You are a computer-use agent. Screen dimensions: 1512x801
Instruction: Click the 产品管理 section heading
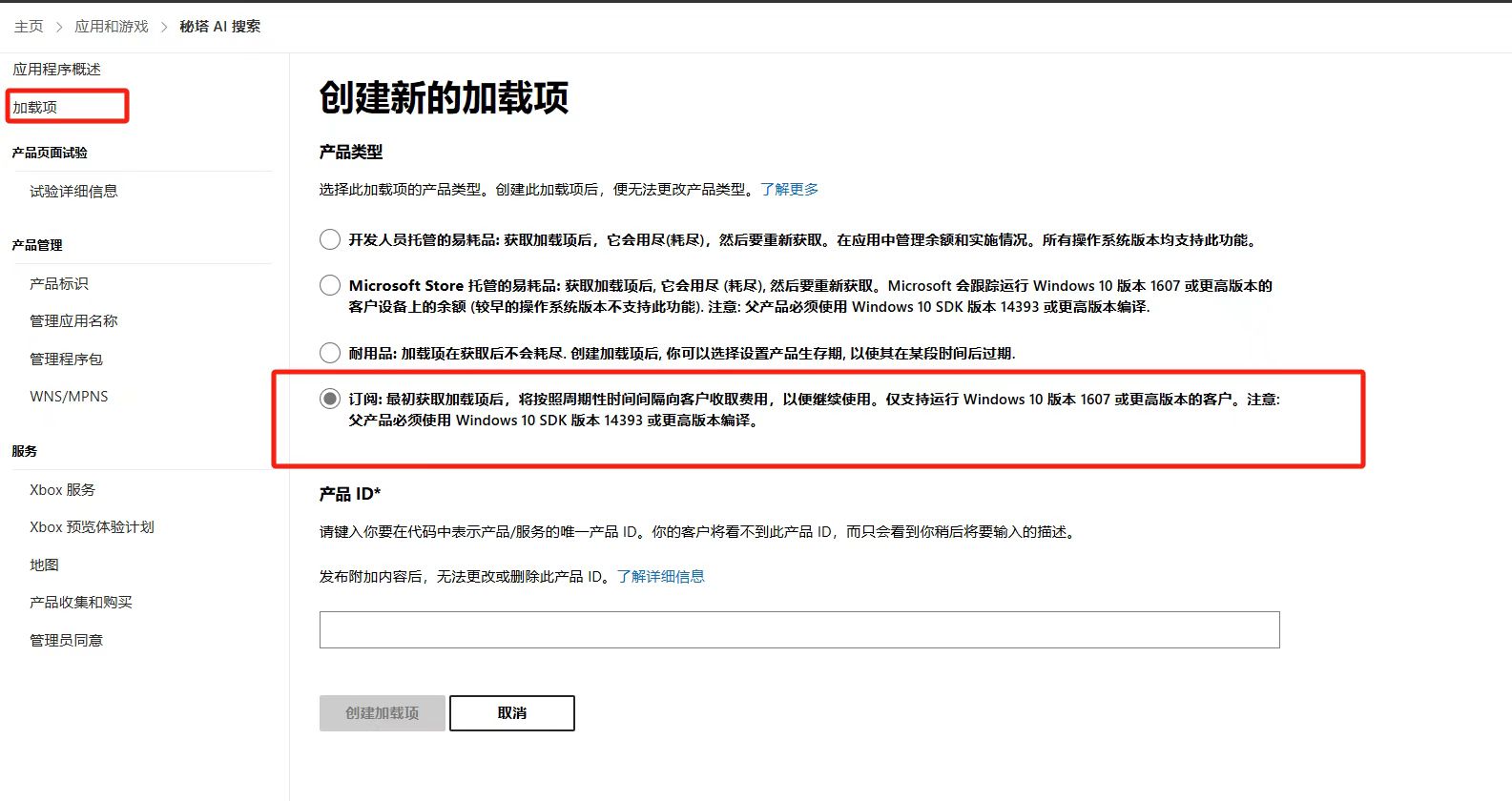click(37, 245)
